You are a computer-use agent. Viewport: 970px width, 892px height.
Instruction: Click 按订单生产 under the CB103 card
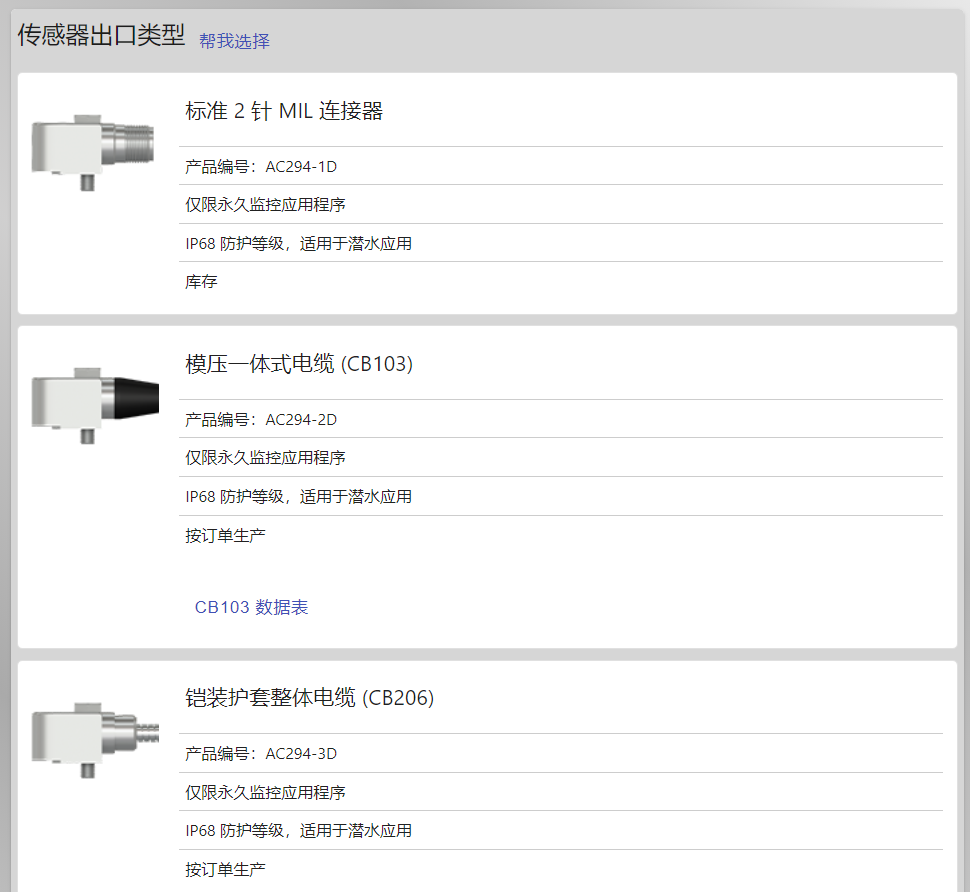pos(225,536)
